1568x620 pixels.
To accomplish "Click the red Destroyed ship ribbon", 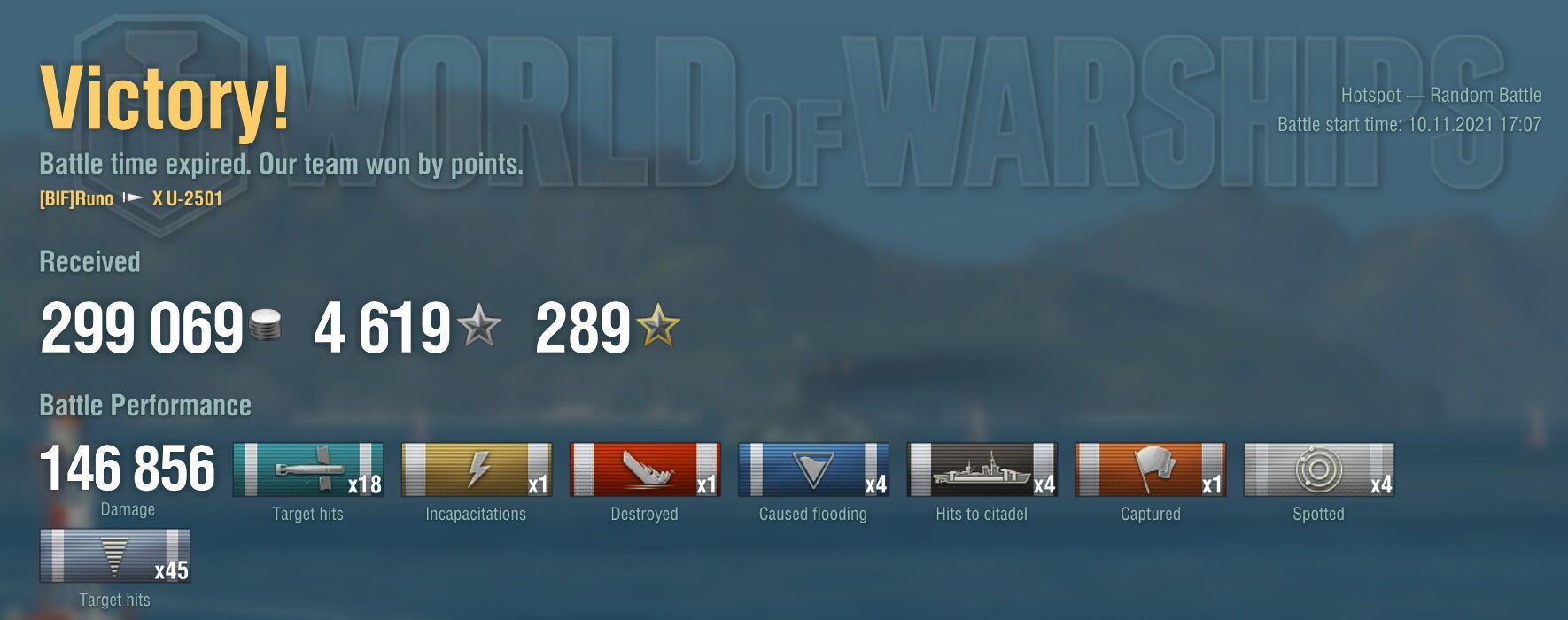I will coord(645,469).
